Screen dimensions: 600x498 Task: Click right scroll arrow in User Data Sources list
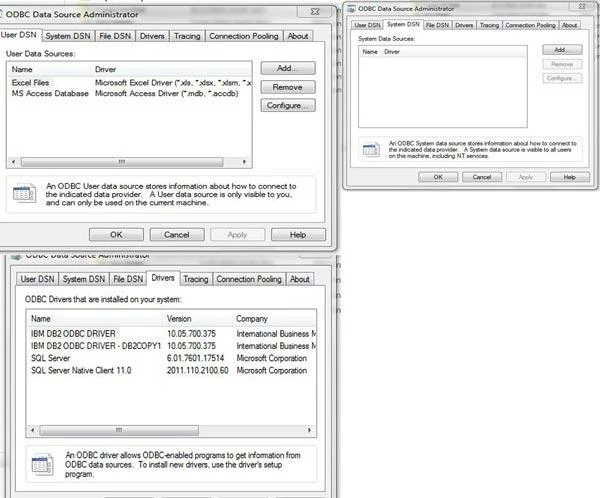(244, 162)
